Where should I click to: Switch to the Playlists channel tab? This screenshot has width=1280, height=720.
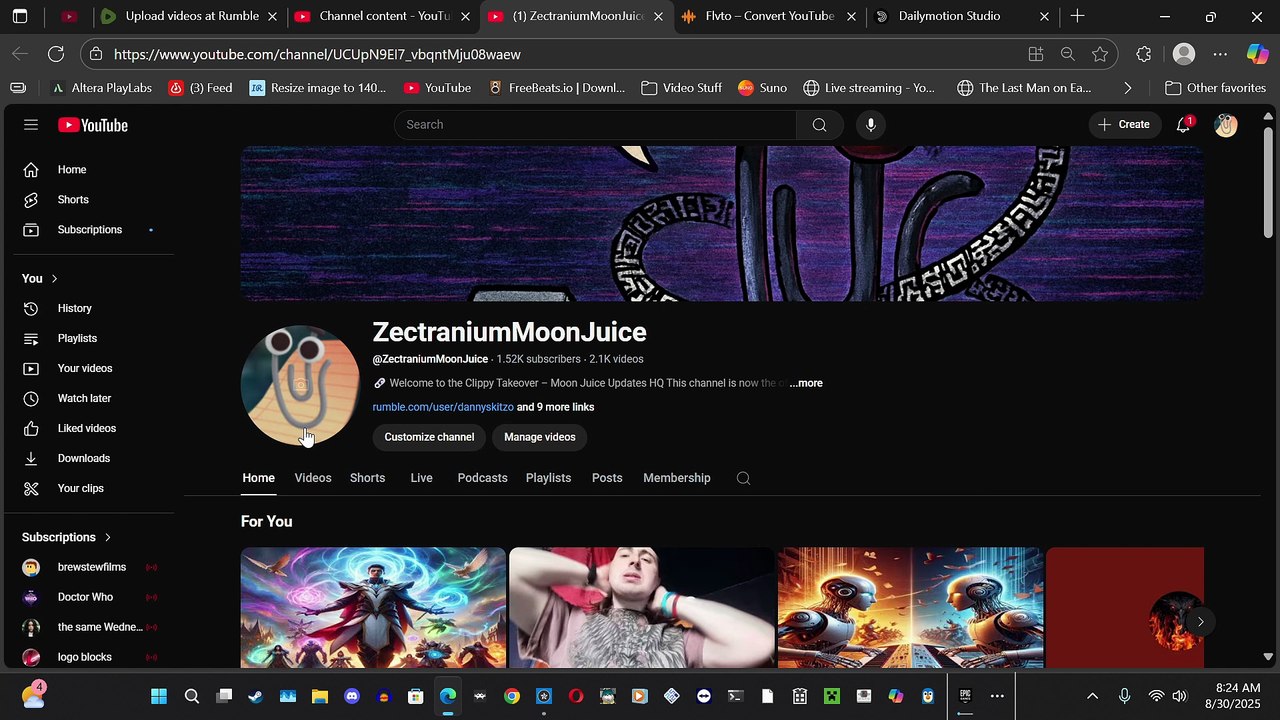(x=548, y=478)
